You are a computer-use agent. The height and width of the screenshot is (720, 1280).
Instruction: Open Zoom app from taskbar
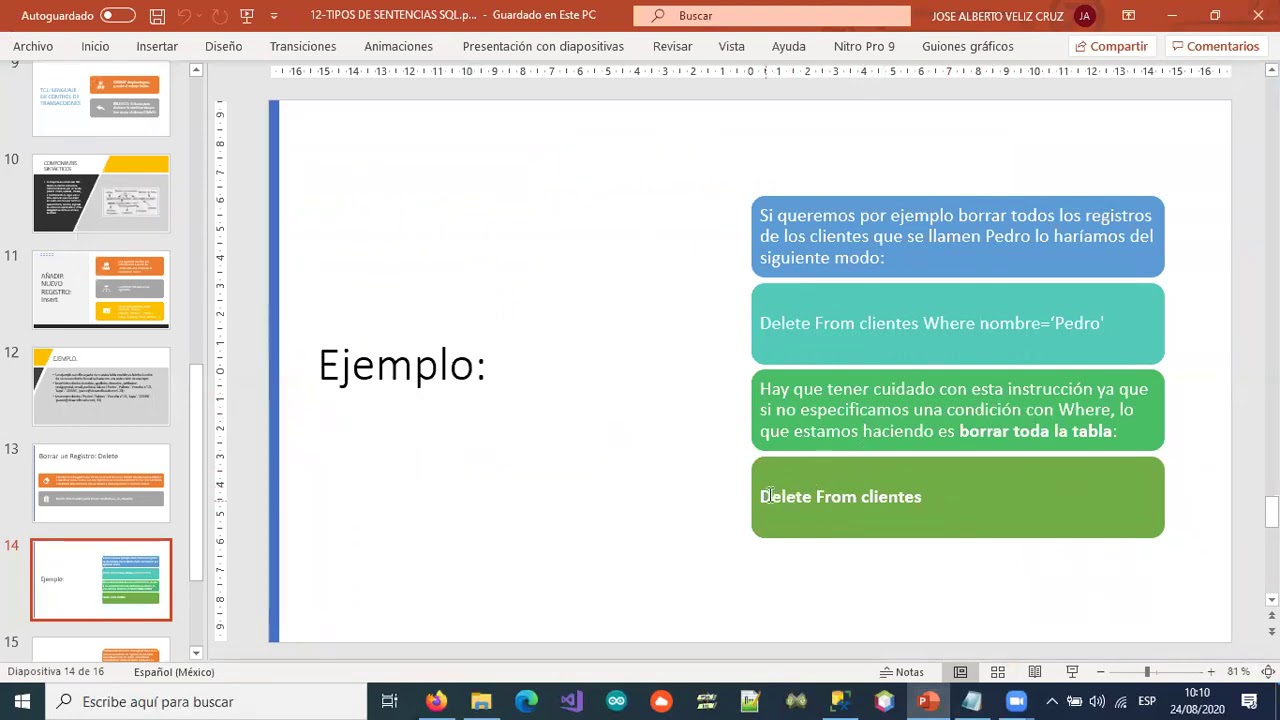1016,701
